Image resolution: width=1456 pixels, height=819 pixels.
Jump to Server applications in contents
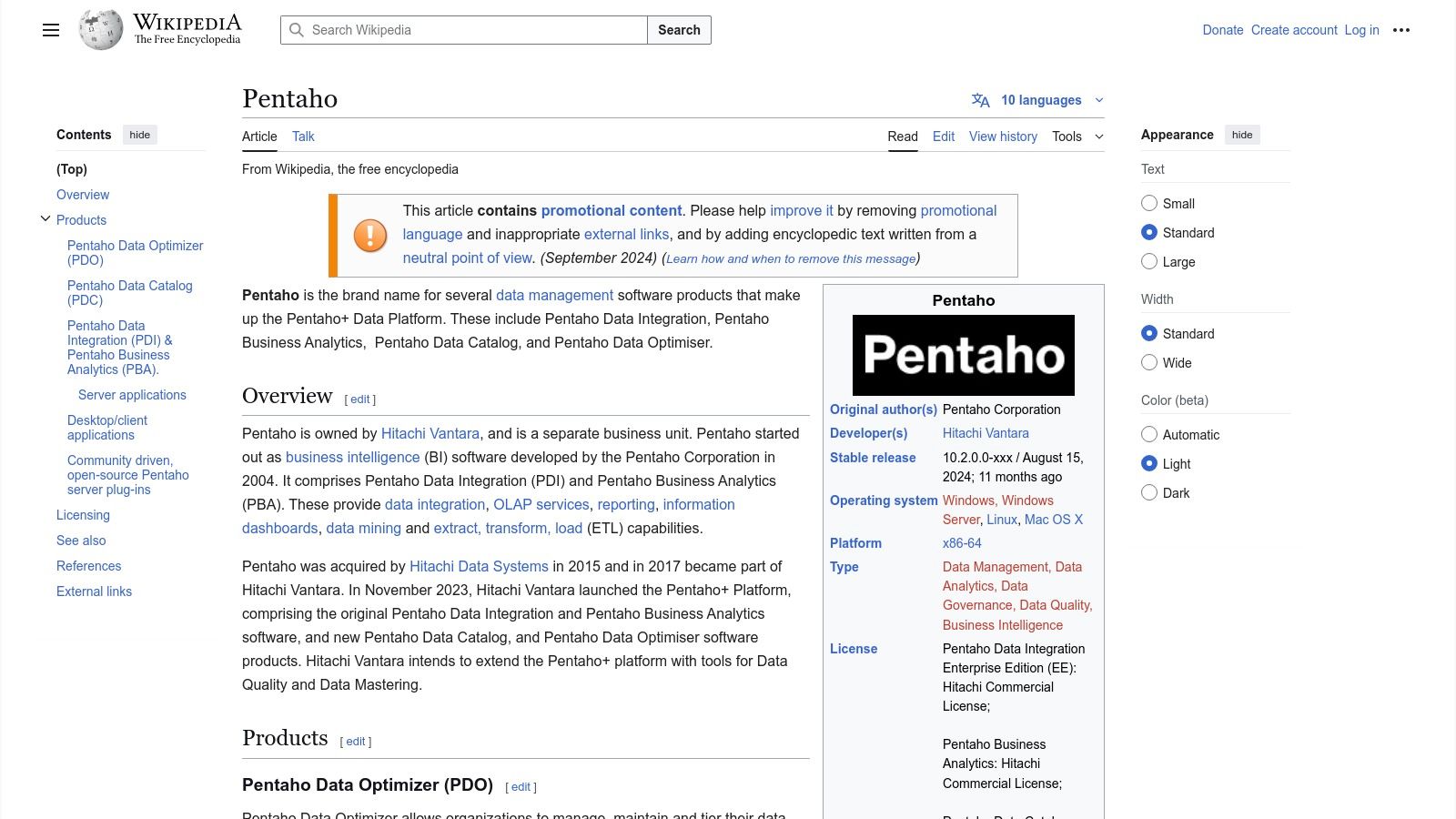[x=132, y=395]
